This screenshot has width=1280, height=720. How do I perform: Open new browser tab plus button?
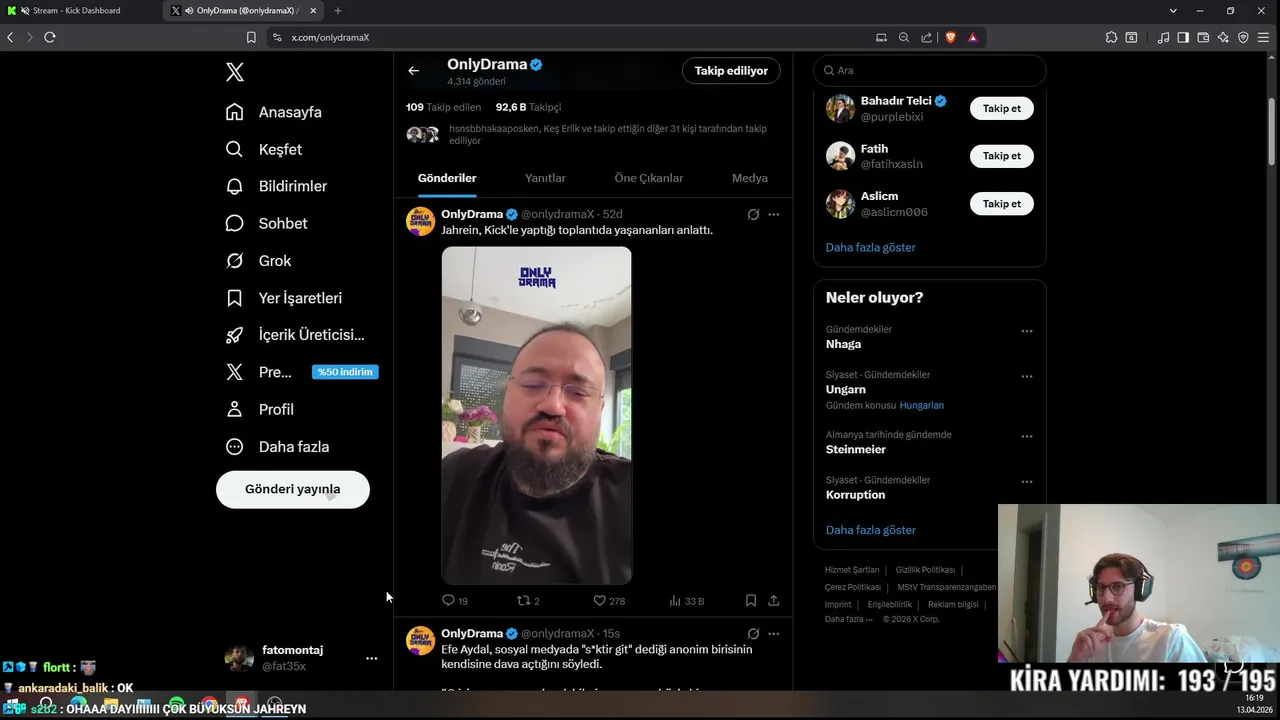point(337,10)
